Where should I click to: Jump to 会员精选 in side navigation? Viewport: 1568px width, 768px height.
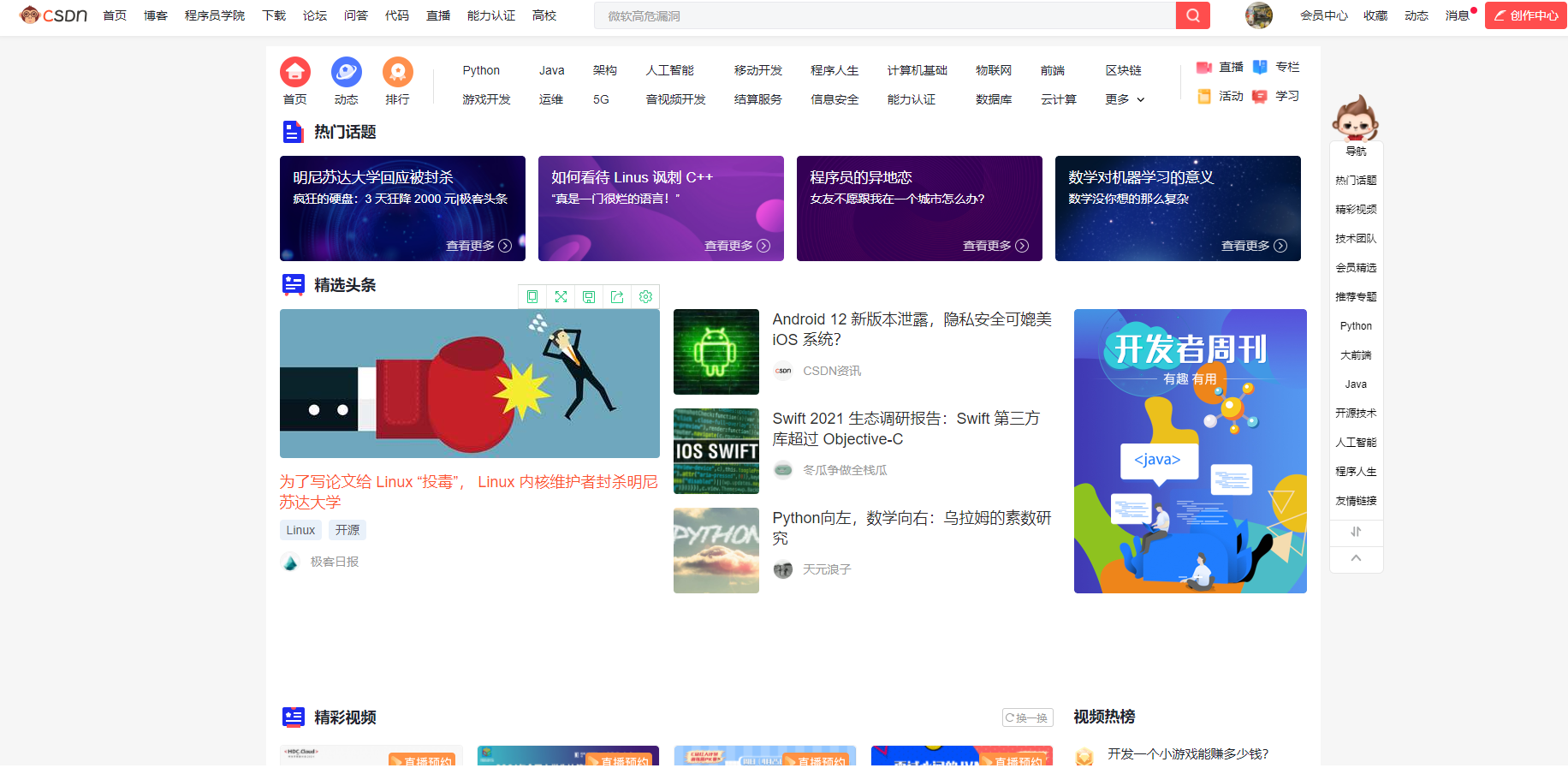1356,268
